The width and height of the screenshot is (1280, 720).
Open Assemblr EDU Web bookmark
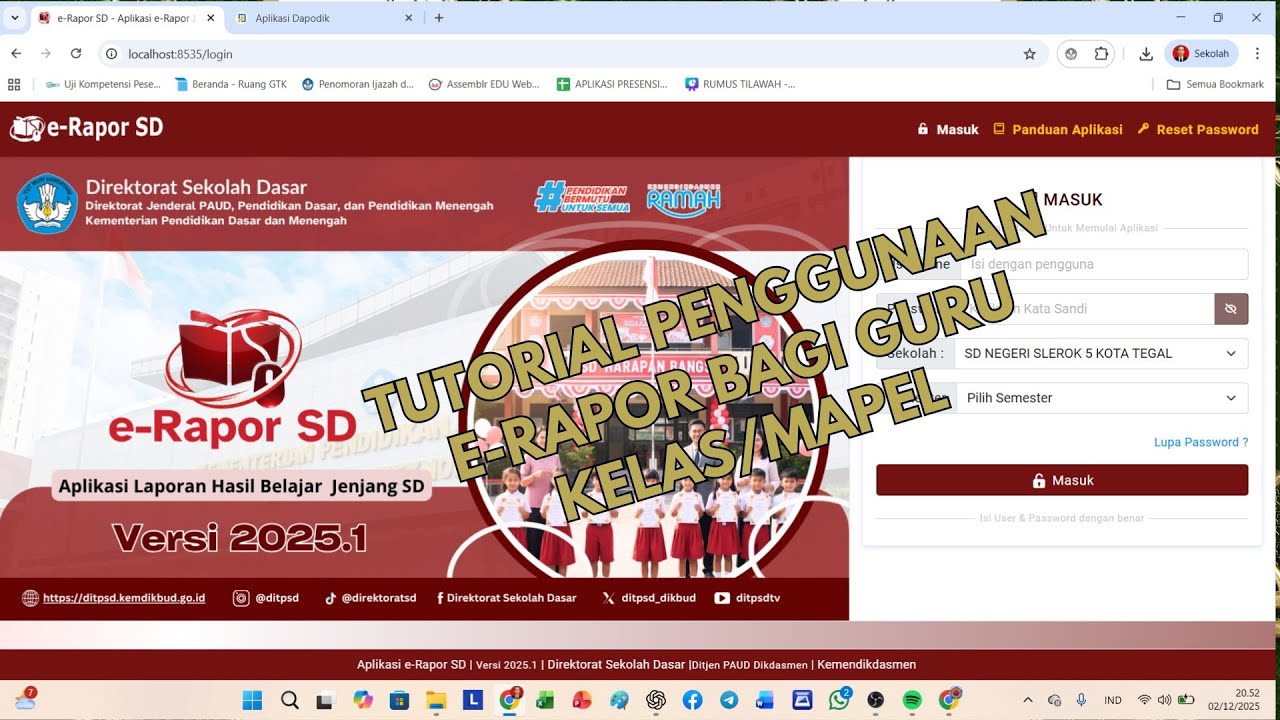(x=484, y=84)
